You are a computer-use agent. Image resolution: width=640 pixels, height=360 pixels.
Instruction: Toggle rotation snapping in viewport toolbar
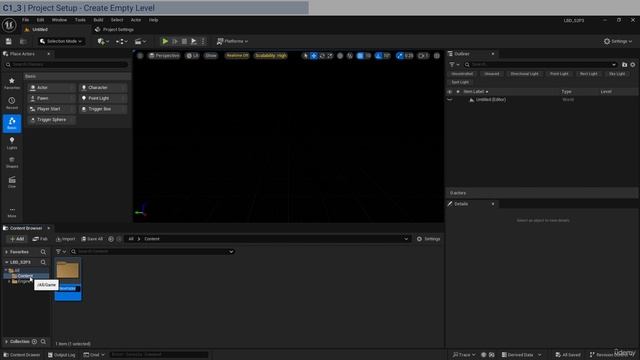coord(378,56)
